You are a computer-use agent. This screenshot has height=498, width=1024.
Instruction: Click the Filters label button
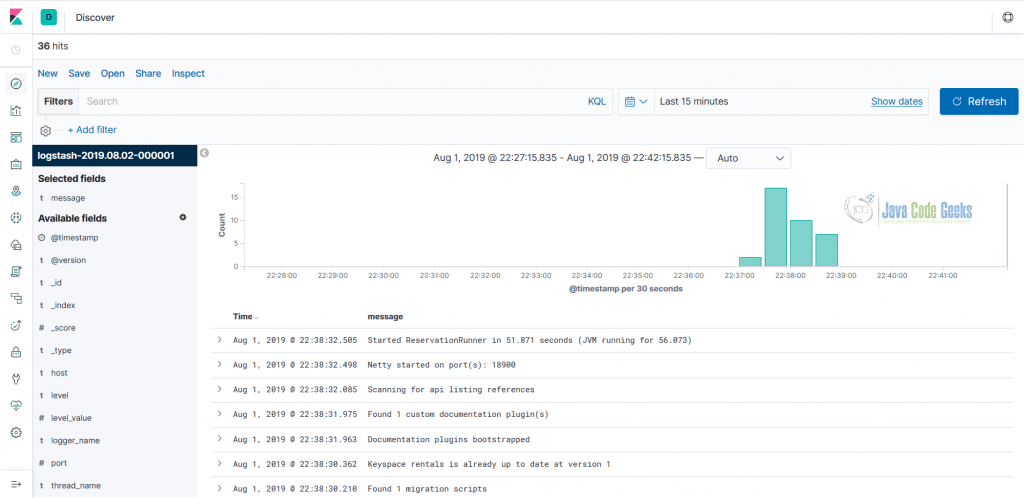pyautogui.click(x=58, y=101)
